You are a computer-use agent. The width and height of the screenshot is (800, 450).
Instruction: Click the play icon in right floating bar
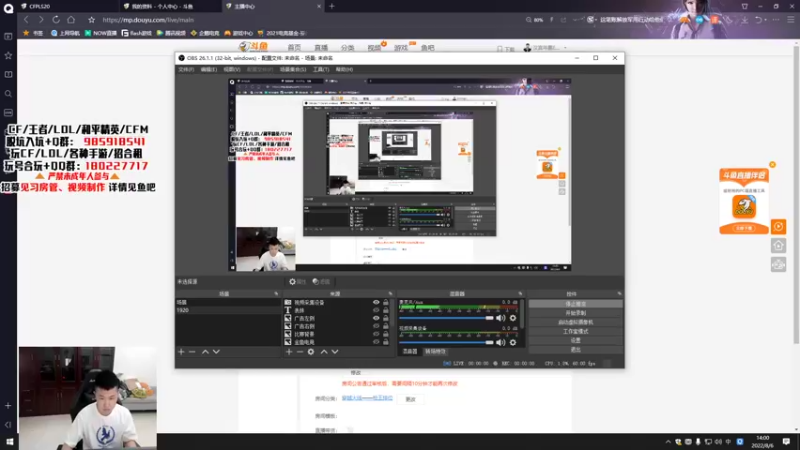point(778,227)
